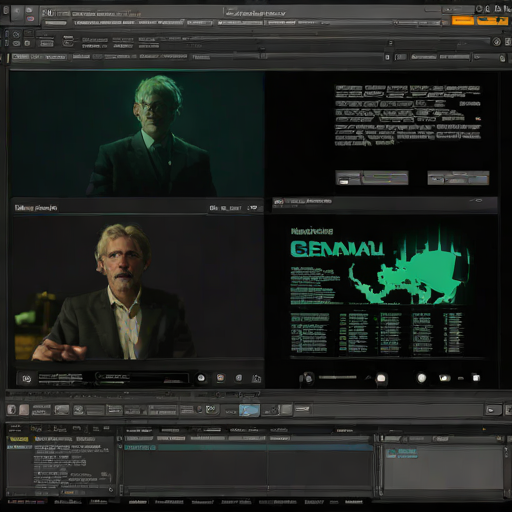The height and width of the screenshot is (512, 512).
Task: Select the blue highlighted tool in the middle toolbar
Action: point(249,410)
